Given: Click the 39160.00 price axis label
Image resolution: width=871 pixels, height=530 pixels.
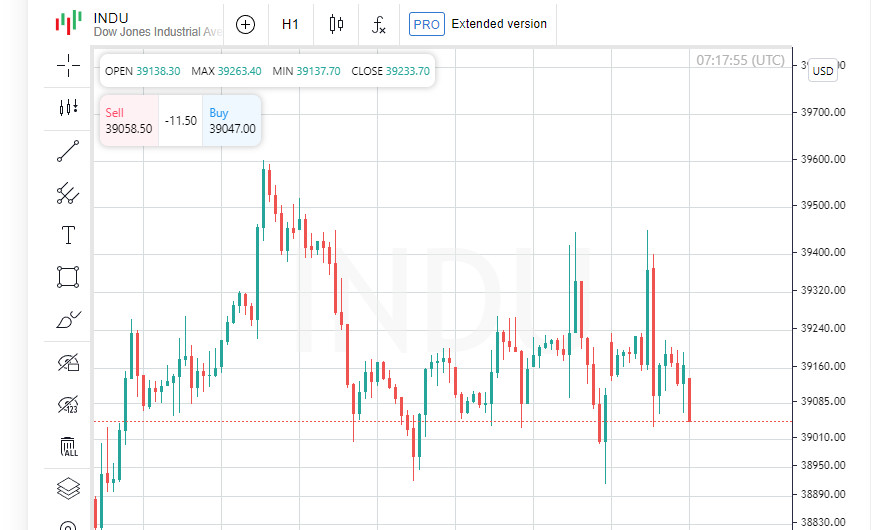Looking at the screenshot, I should click(x=823, y=366).
